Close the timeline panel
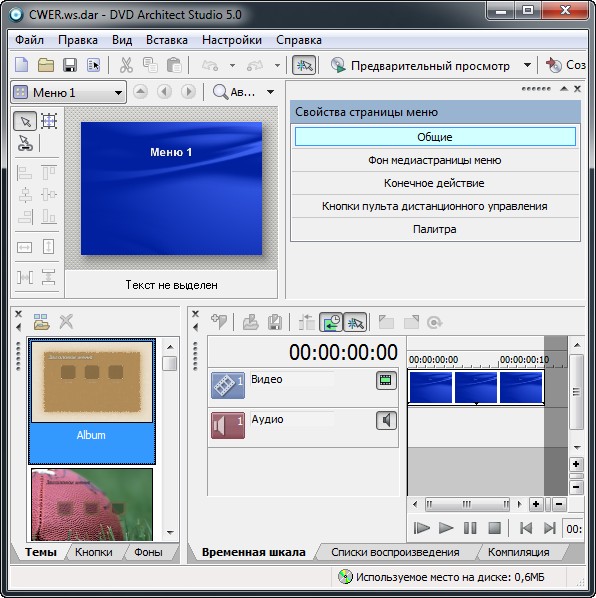The image size is (596, 598). [x=195, y=314]
